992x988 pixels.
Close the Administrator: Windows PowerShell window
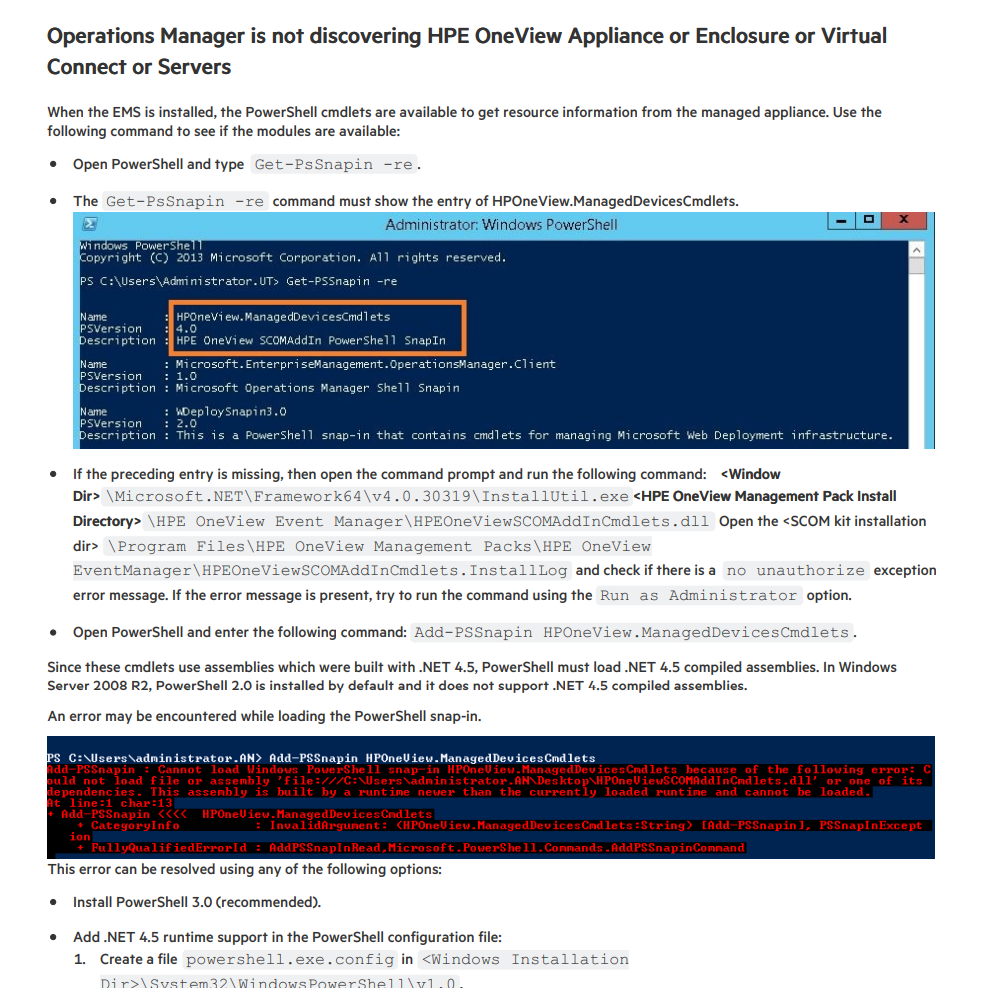click(x=904, y=220)
